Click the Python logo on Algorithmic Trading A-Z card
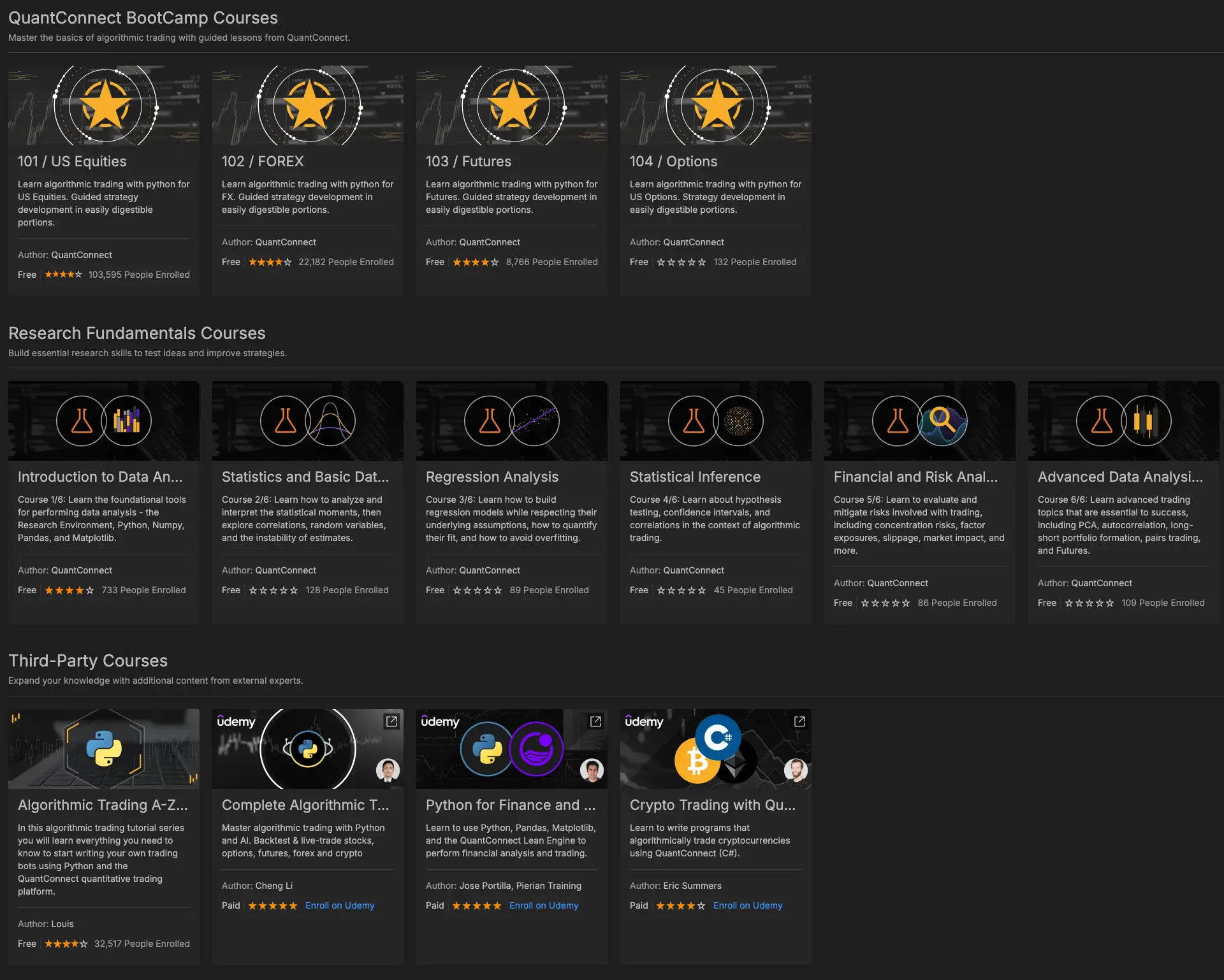 pyautogui.click(x=104, y=748)
